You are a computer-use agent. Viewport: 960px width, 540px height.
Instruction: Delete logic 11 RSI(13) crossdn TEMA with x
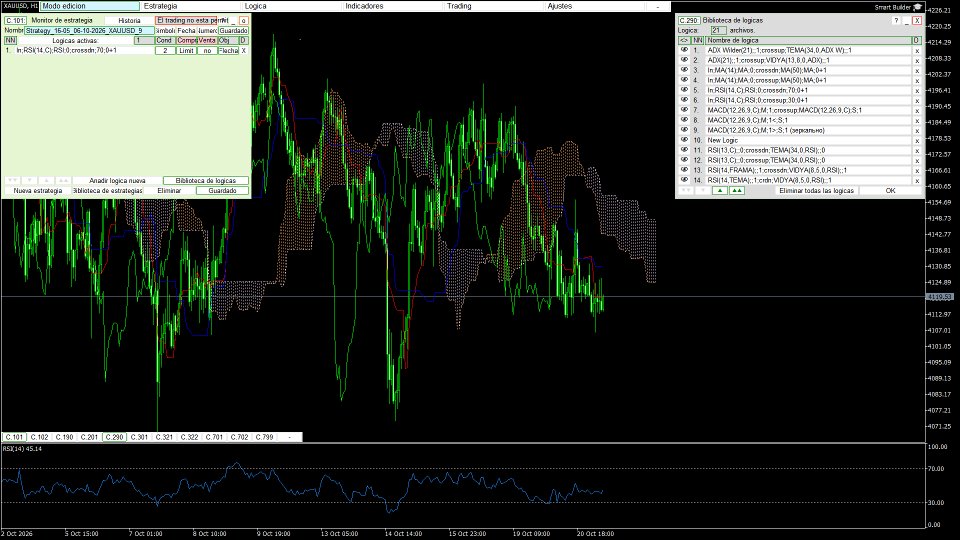tap(917, 151)
